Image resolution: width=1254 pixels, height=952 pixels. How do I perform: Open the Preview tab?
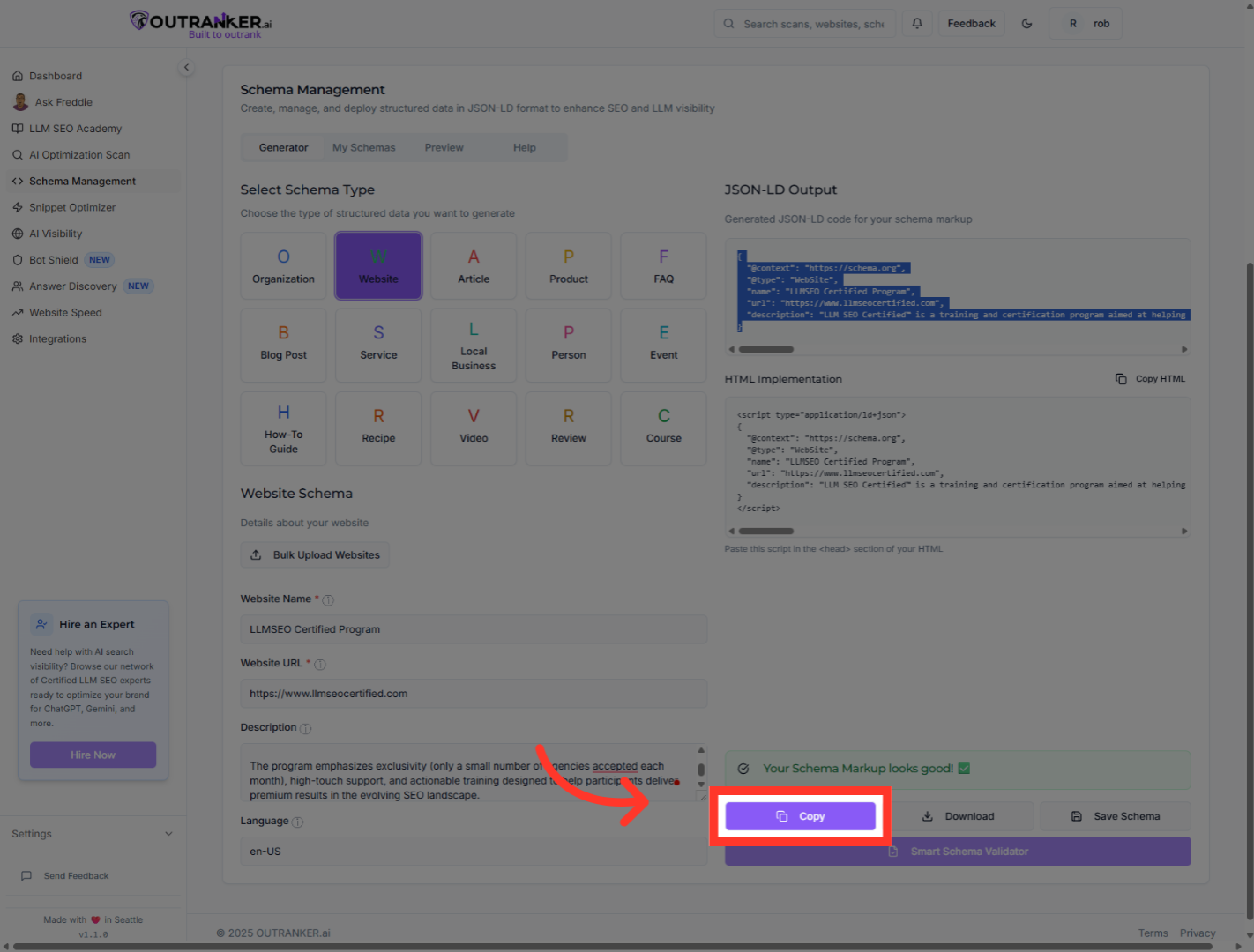444,148
